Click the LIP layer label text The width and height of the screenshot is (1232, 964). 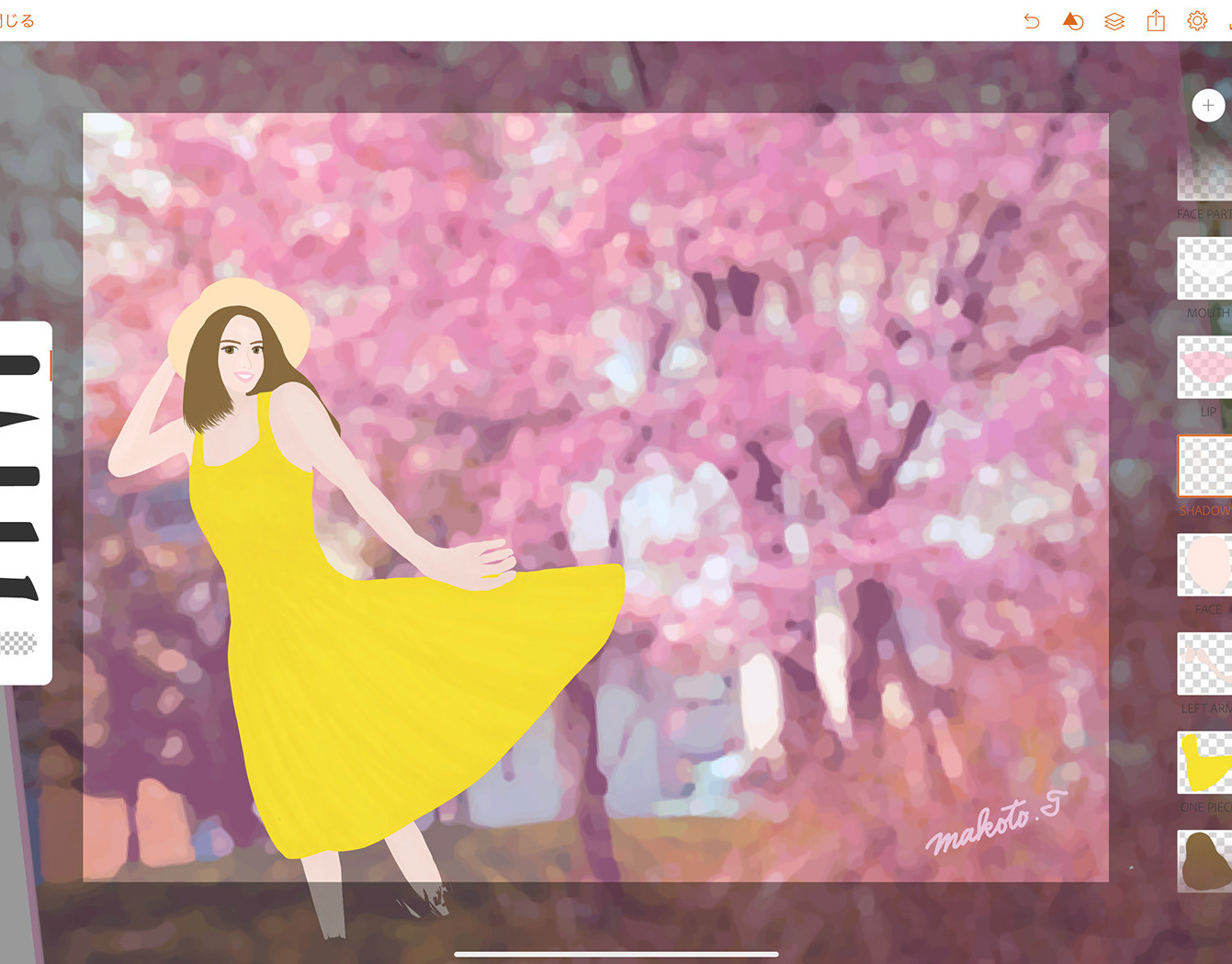[1208, 412]
